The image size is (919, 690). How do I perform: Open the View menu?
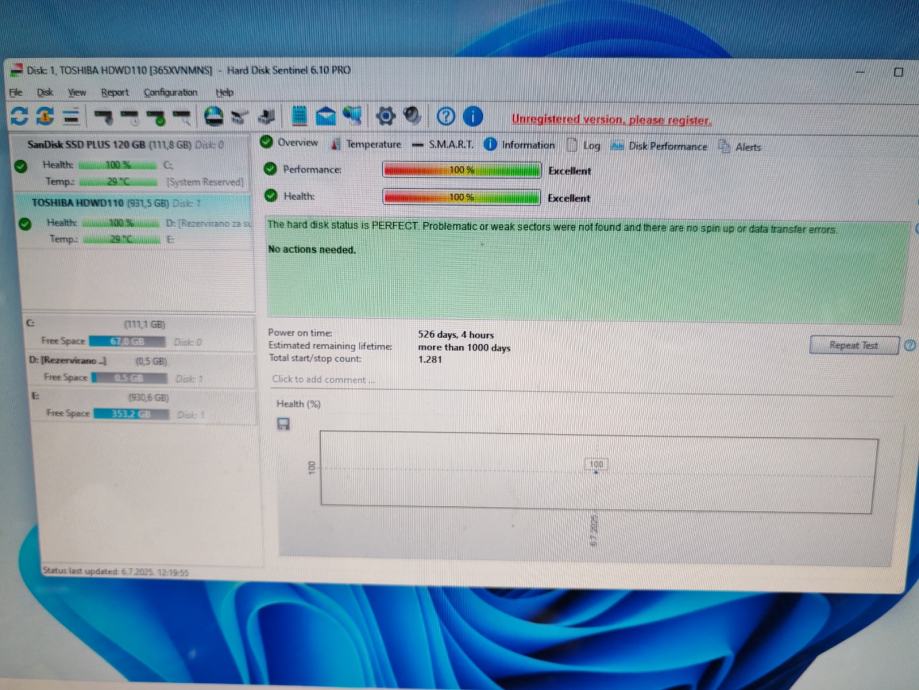click(77, 92)
